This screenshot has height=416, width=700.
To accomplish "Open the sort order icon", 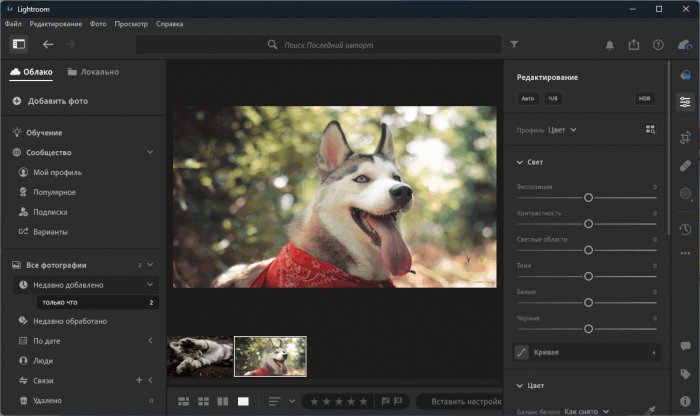I will (275, 401).
